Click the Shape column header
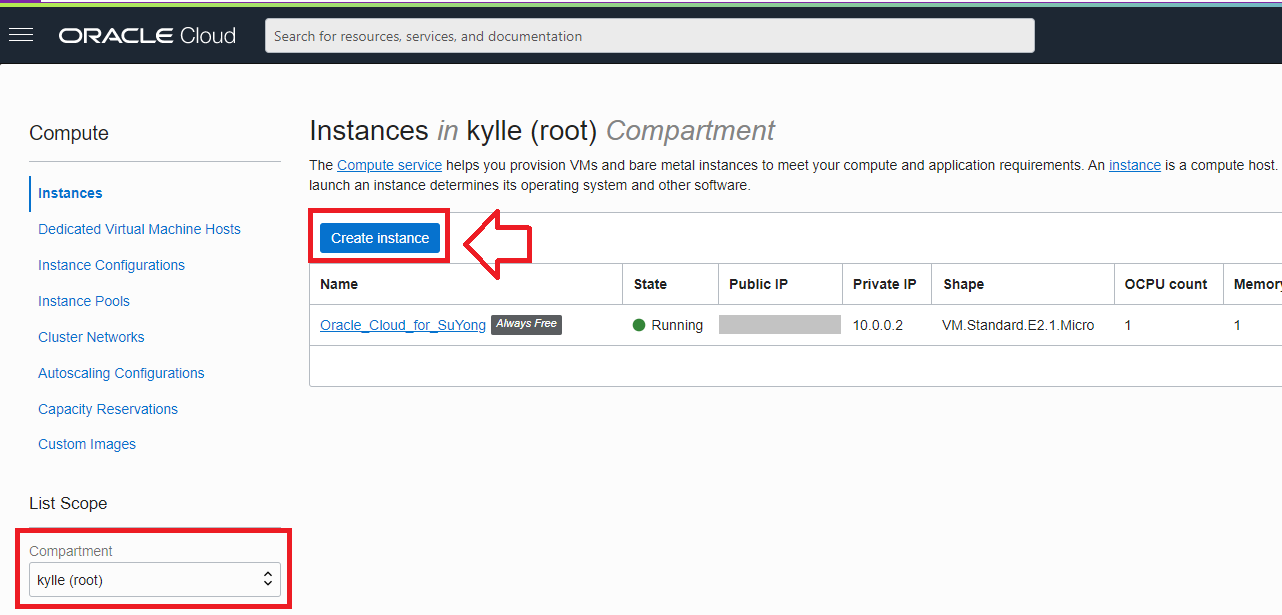Viewport: 1282px width, 615px height. point(963,284)
